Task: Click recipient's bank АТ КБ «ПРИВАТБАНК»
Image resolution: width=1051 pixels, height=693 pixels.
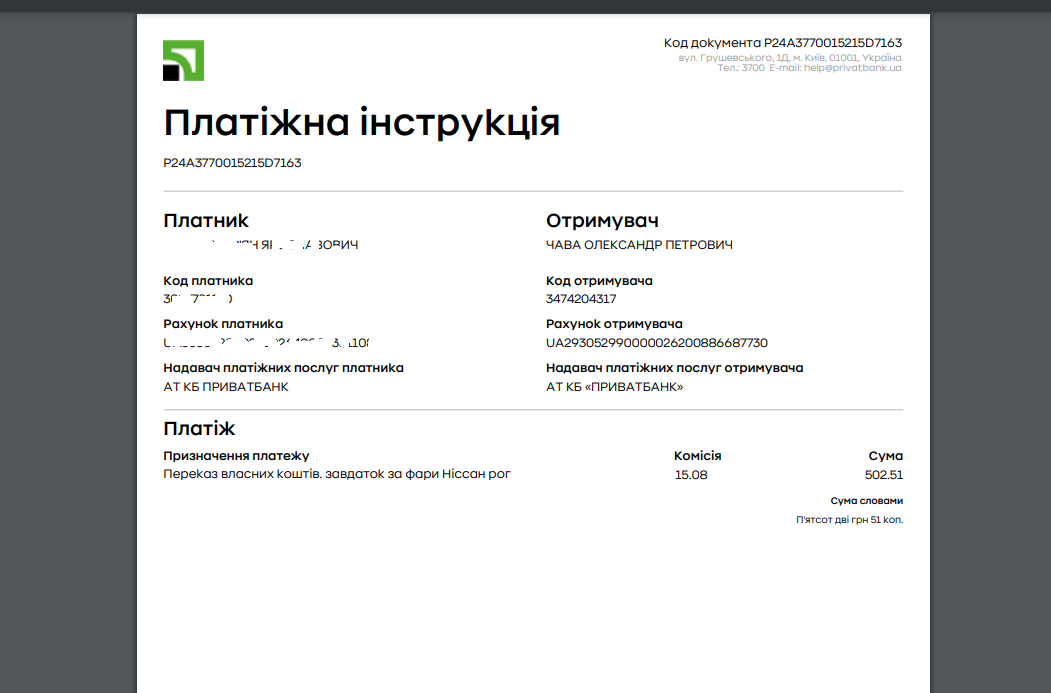Action: point(614,387)
